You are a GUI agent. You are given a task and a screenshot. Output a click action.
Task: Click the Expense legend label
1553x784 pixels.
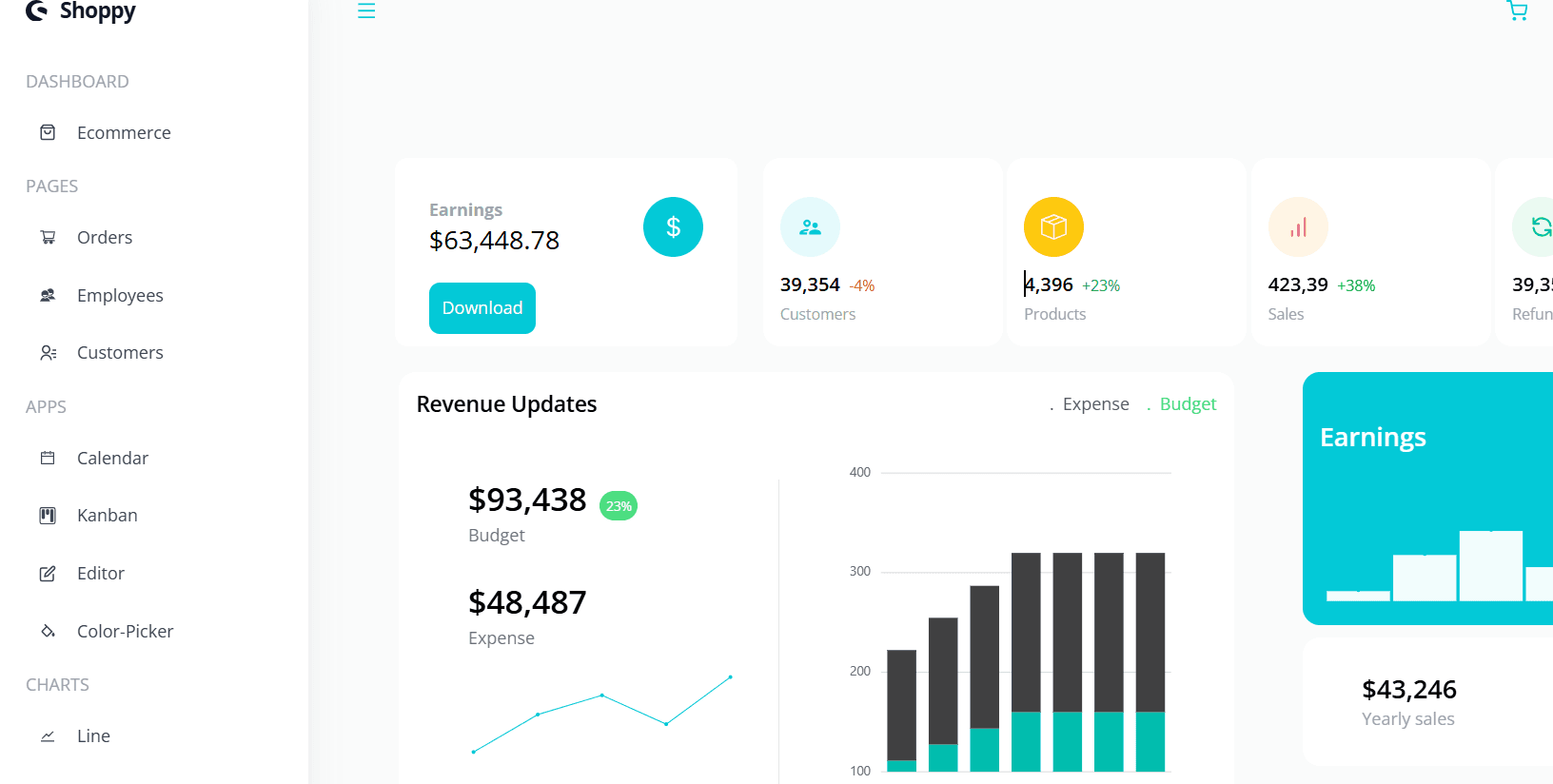1095,404
